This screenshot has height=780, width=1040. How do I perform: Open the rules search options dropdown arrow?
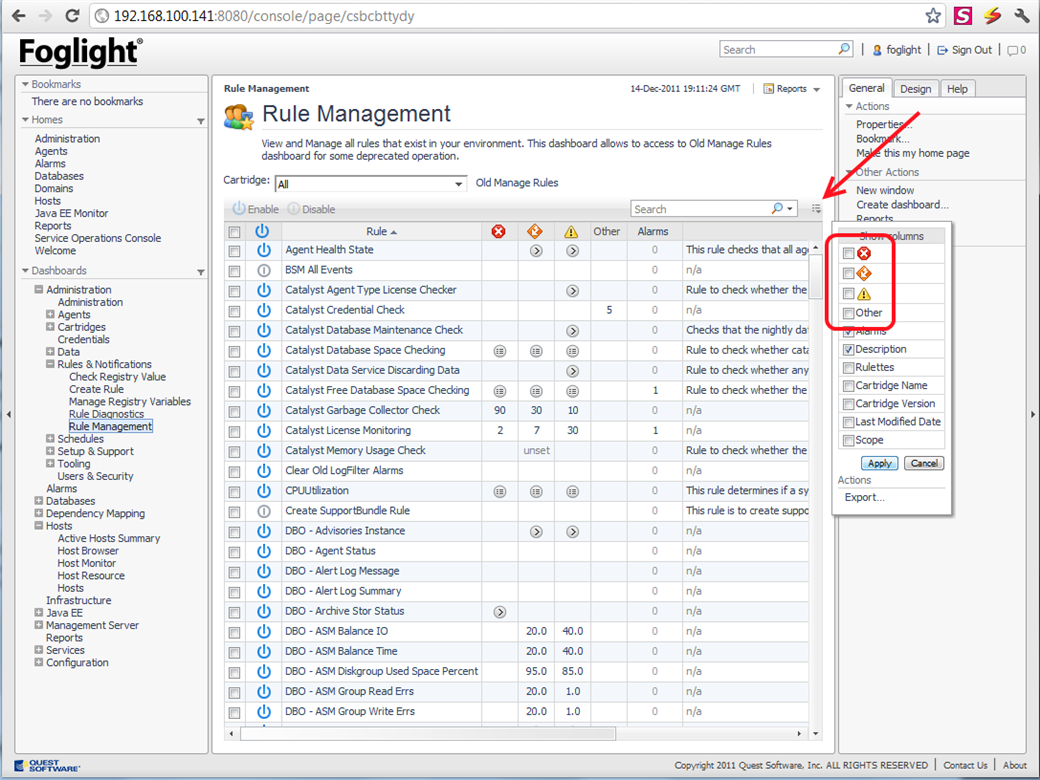790,209
